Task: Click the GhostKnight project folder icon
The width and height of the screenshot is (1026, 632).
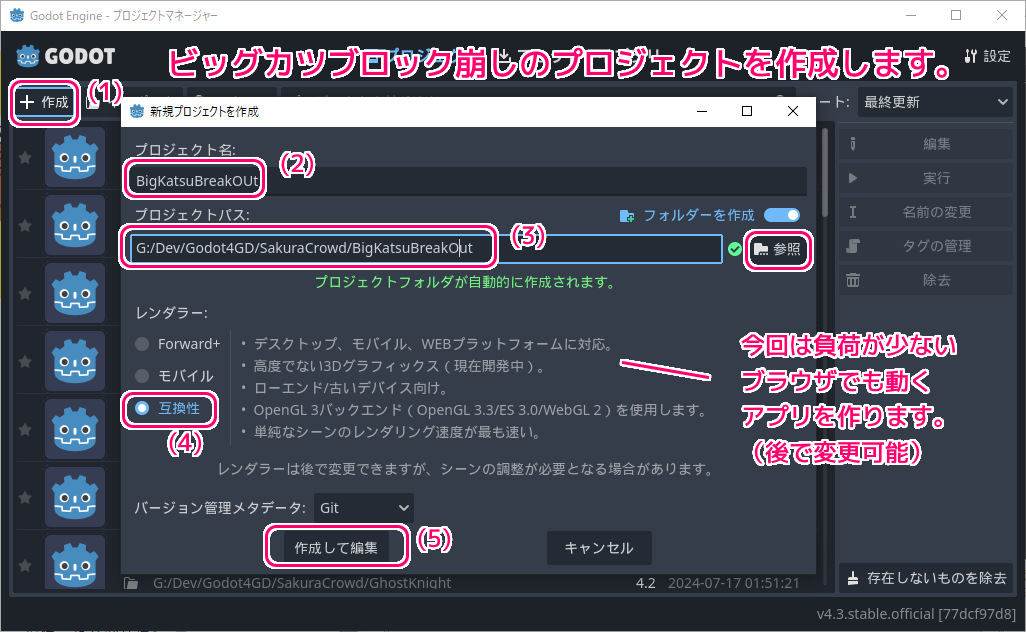Action: (x=131, y=583)
